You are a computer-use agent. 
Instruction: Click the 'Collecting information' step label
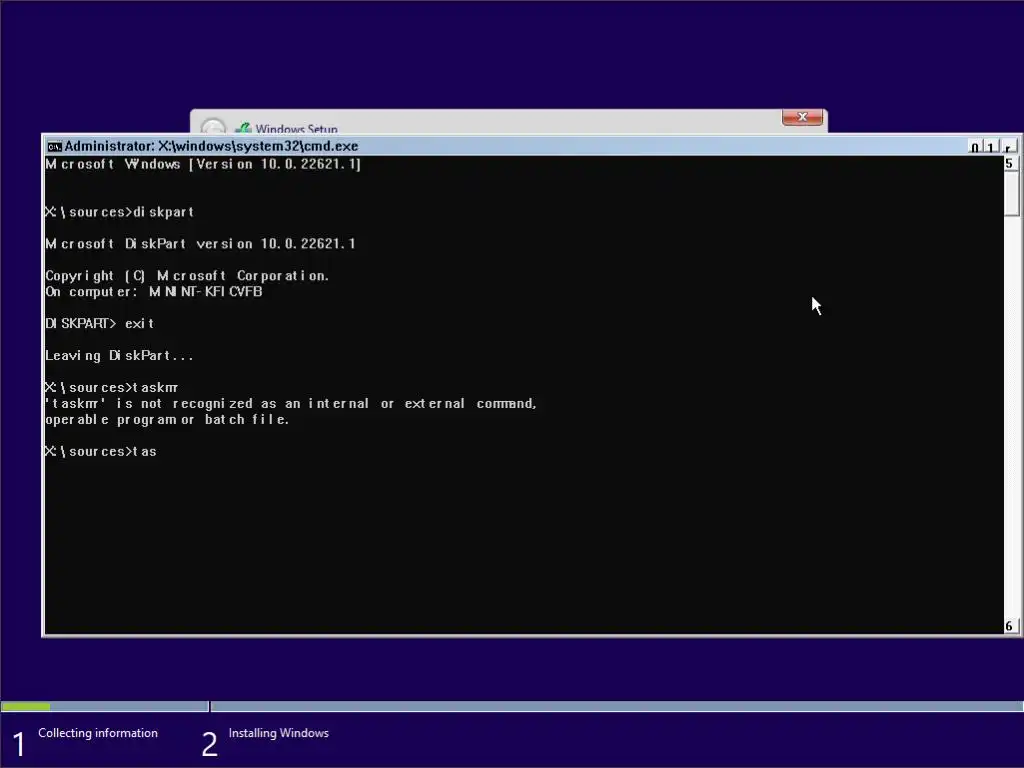[x=98, y=733]
